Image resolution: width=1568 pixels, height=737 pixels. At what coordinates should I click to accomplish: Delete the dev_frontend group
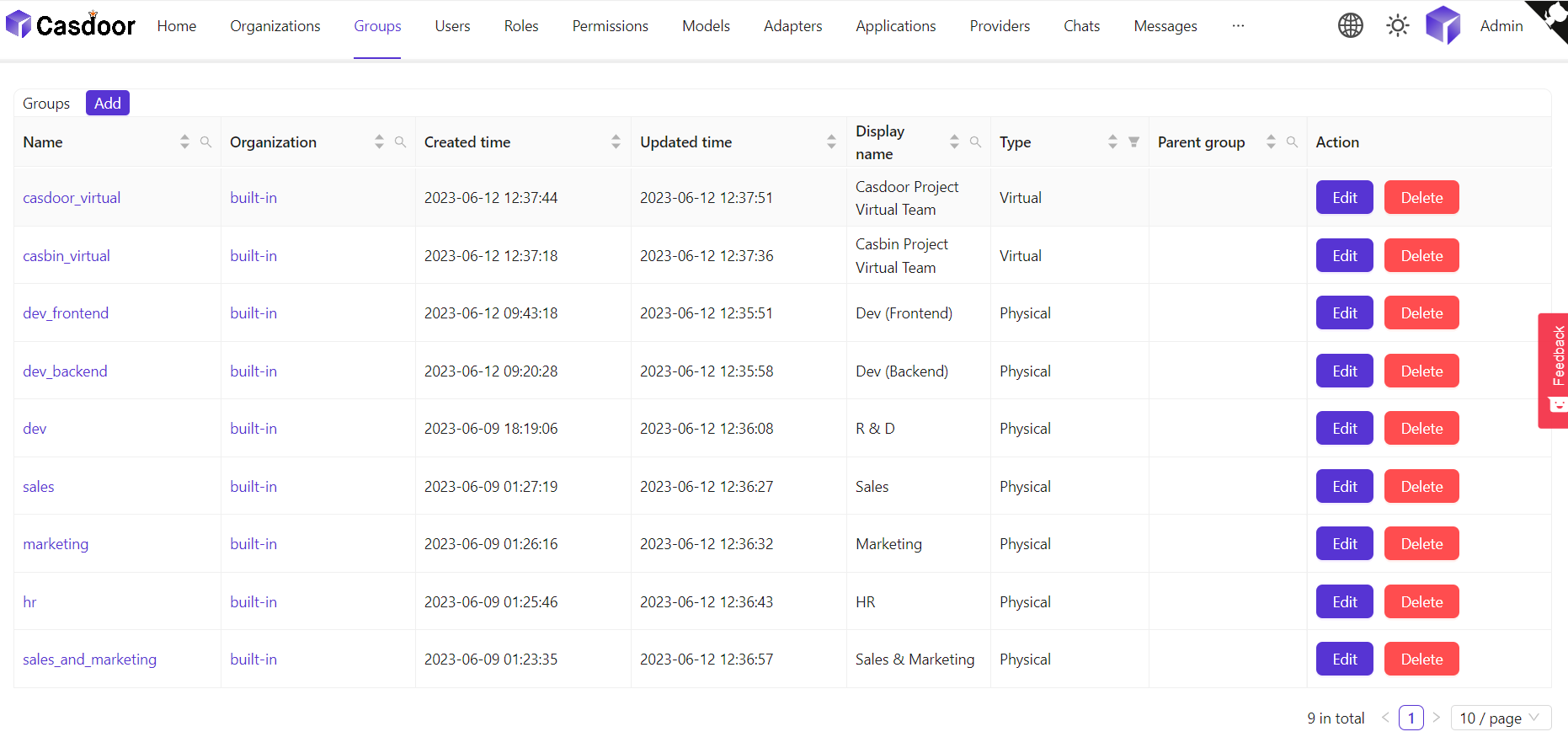[1421, 313]
